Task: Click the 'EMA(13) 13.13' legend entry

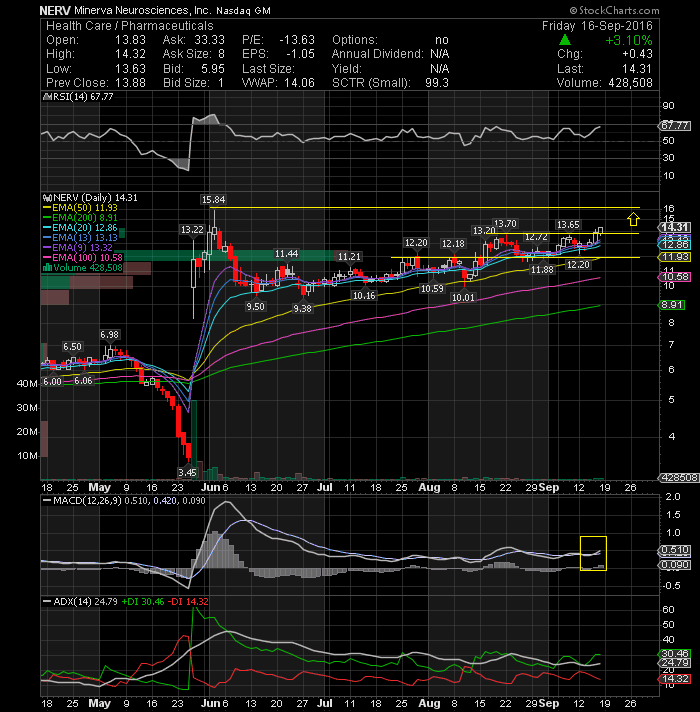Action: click(84, 237)
